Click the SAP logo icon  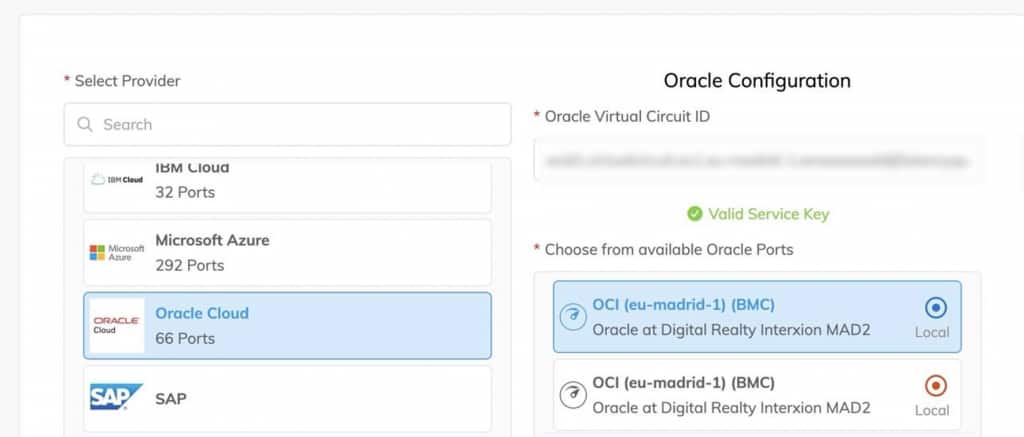click(x=117, y=398)
